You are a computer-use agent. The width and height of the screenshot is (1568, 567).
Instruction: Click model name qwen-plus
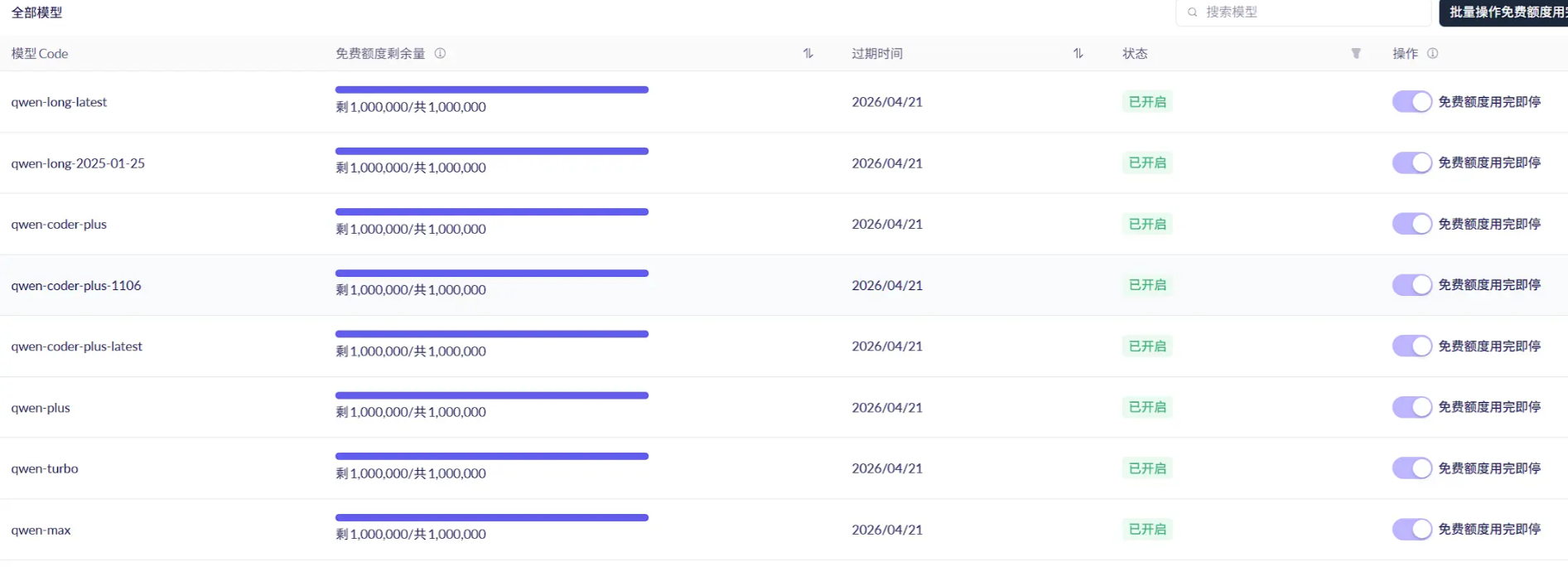pos(41,408)
